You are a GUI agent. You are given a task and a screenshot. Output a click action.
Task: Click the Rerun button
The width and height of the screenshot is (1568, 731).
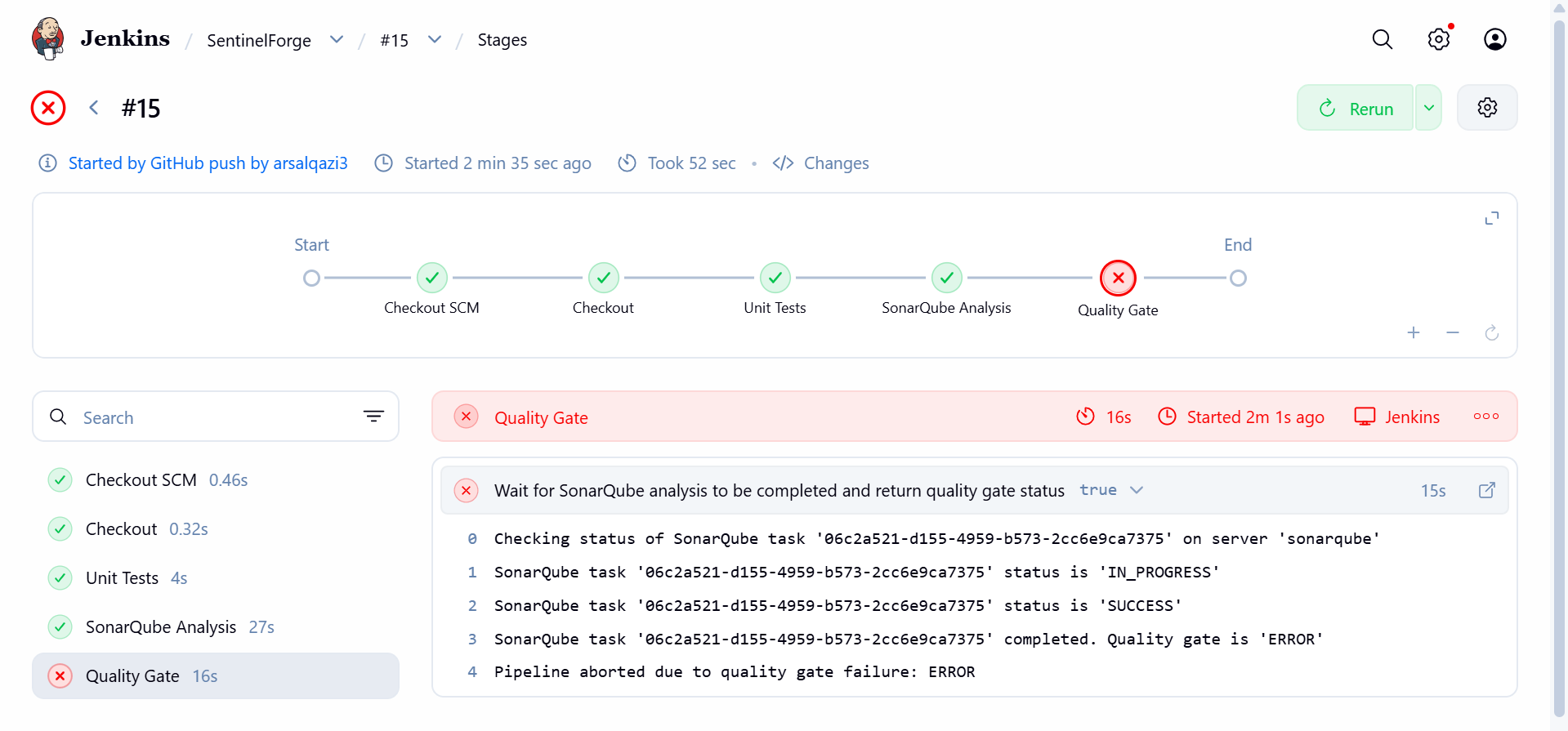(x=1356, y=108)
